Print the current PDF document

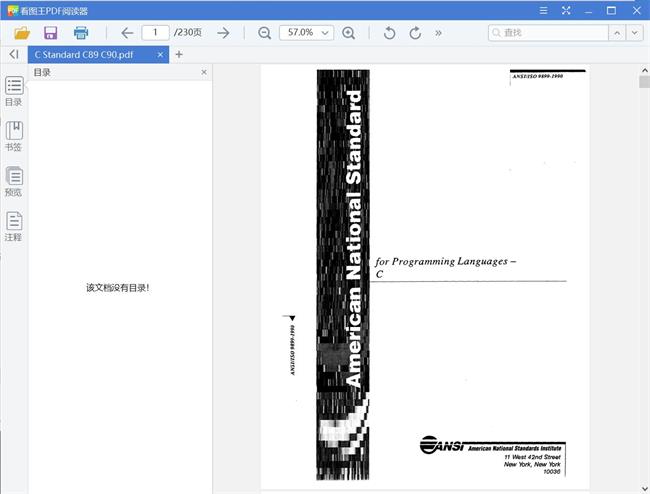[x=81, y=33]
